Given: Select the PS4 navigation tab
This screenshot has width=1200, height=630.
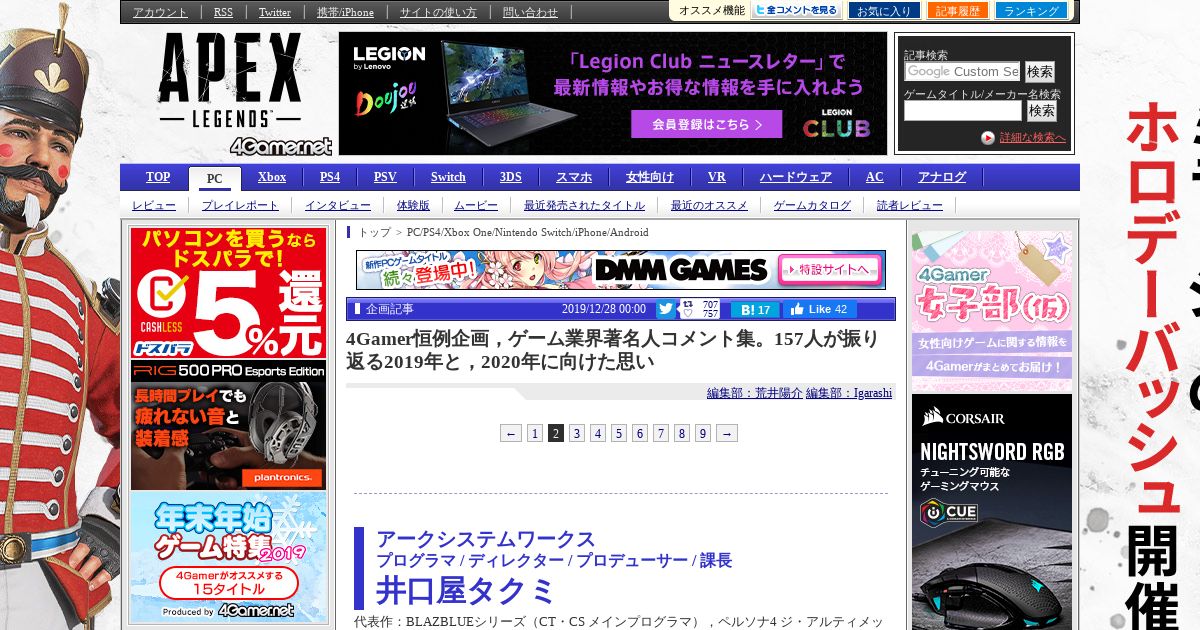Looking at the screenshot, I should pos(330,177).
